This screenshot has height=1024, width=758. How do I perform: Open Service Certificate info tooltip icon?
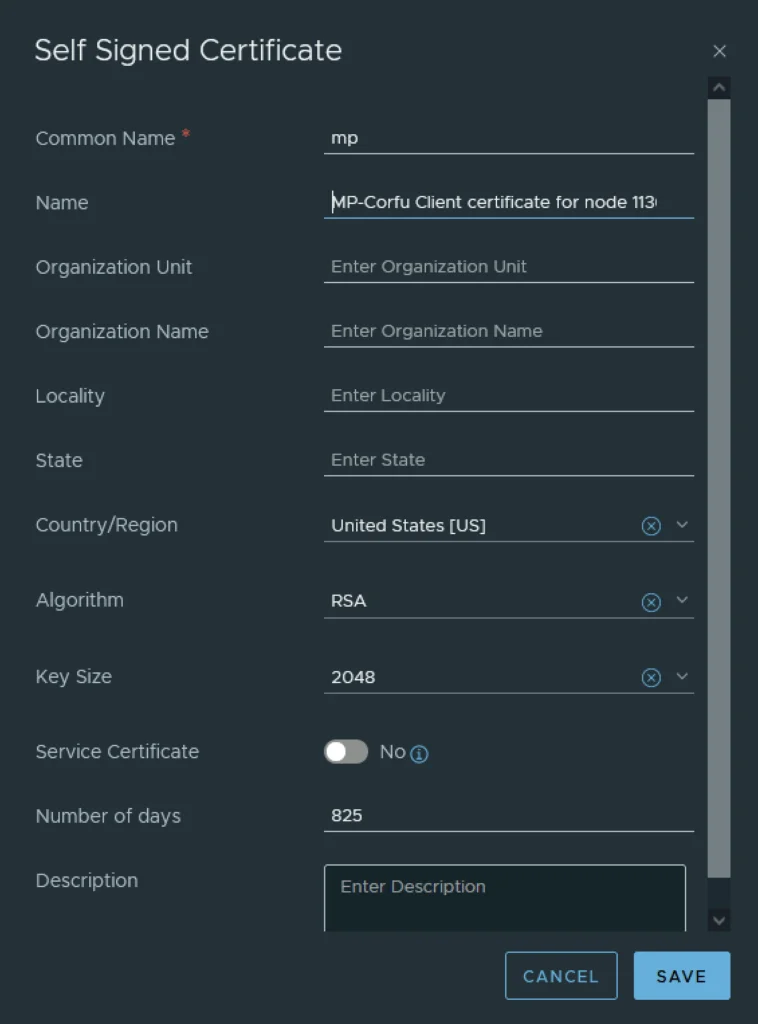pyautogui.click(x=419, y=754)
